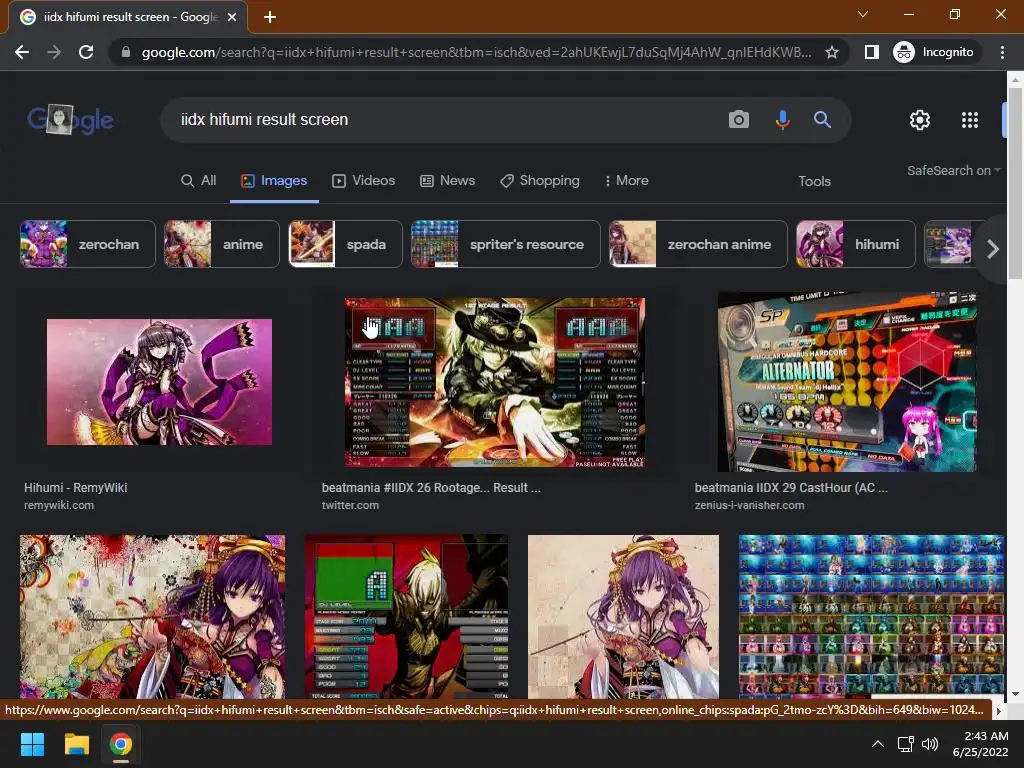This screenshot has width=1024, height=768.
Task: Open the tab search chevron in title bar
Action: point(863,14)
